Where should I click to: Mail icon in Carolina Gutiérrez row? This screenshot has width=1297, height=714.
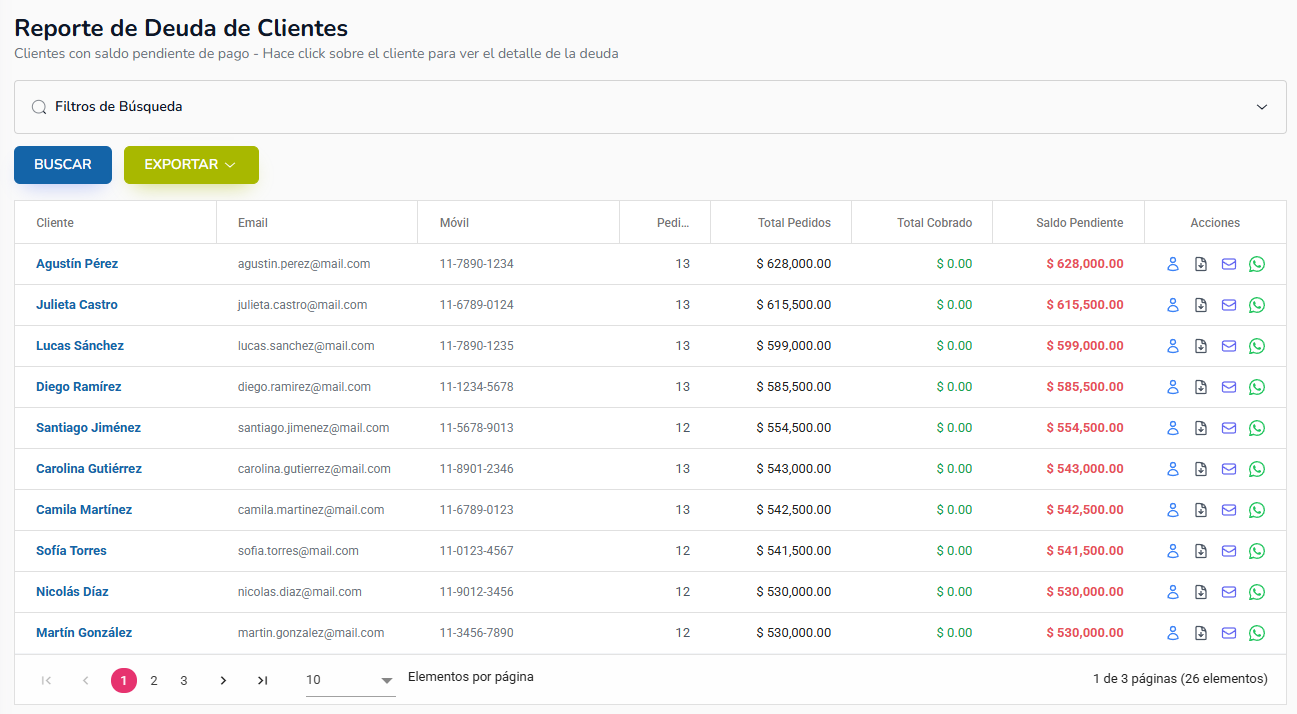[x=1229, y=469]
